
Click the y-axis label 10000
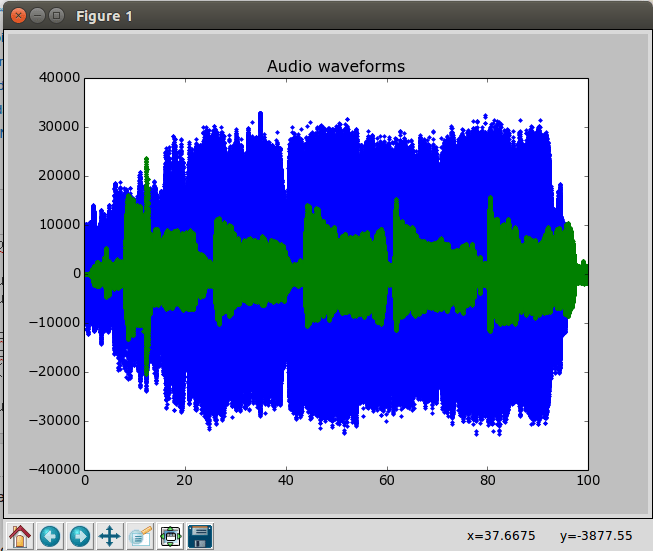(x=59, y=224)
